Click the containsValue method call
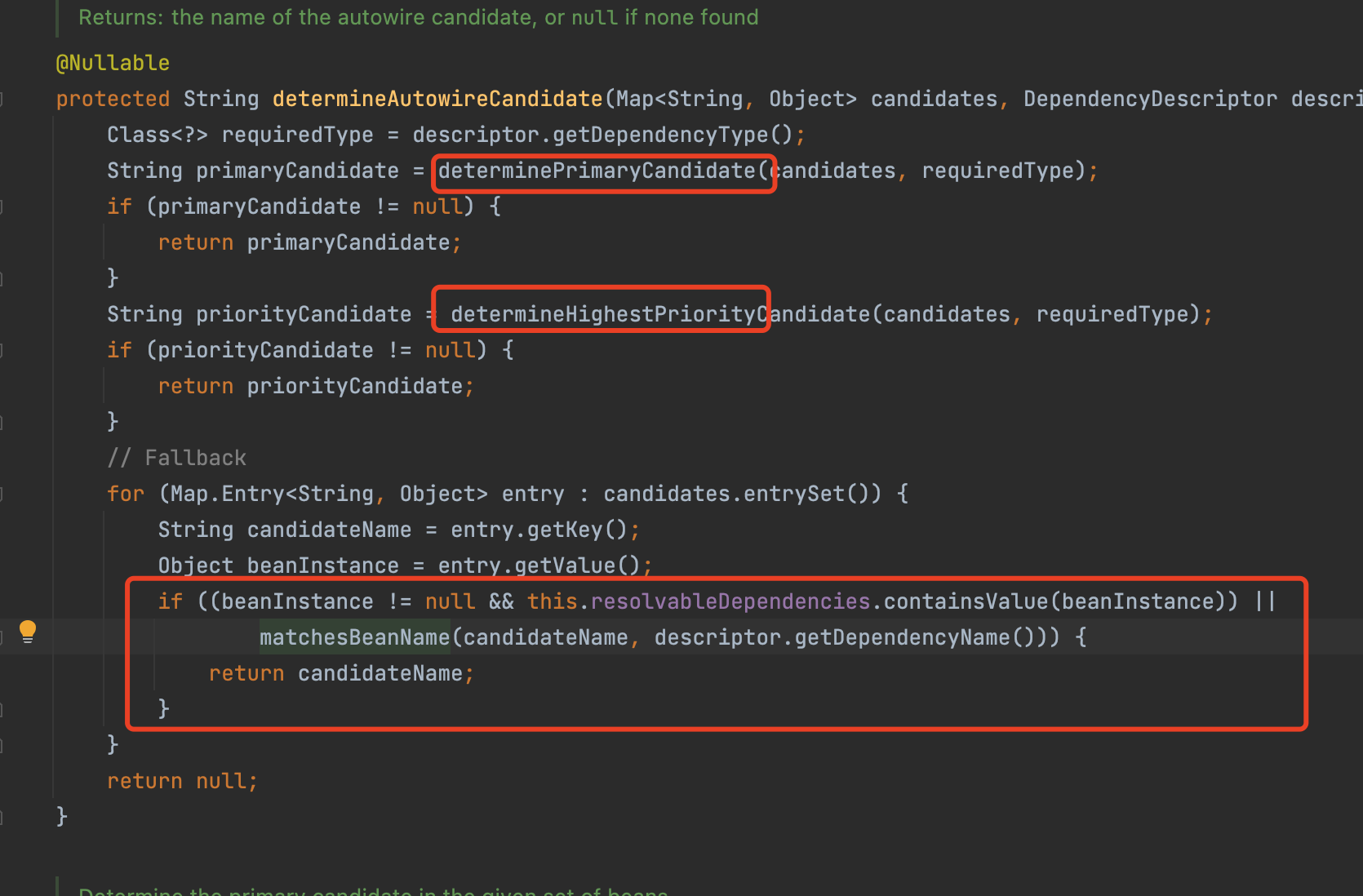This screenshot has height=896, width=1363. 966,601
